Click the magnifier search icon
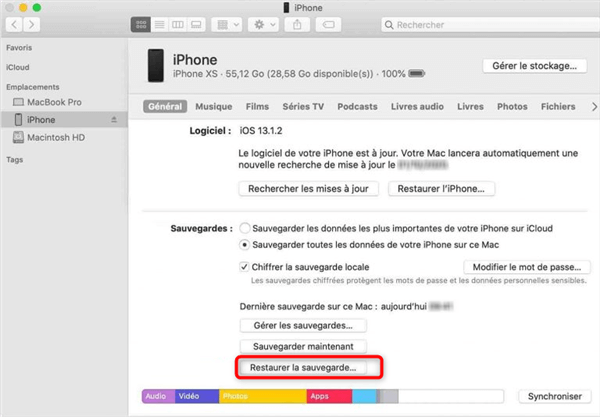This screenshot has width=600, height=417. coord(389,25)
